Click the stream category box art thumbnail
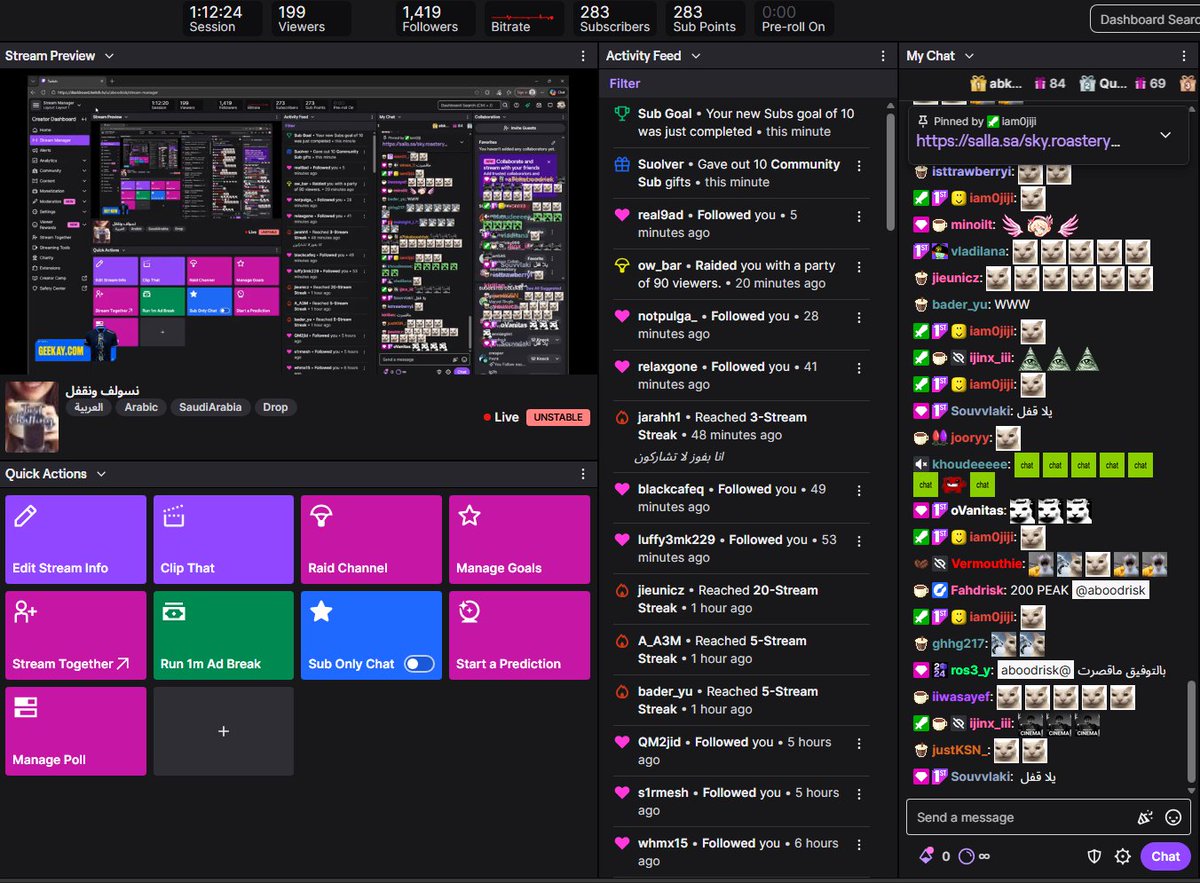1200x883 pixels. pyautogui.click(x=32, y=417)
